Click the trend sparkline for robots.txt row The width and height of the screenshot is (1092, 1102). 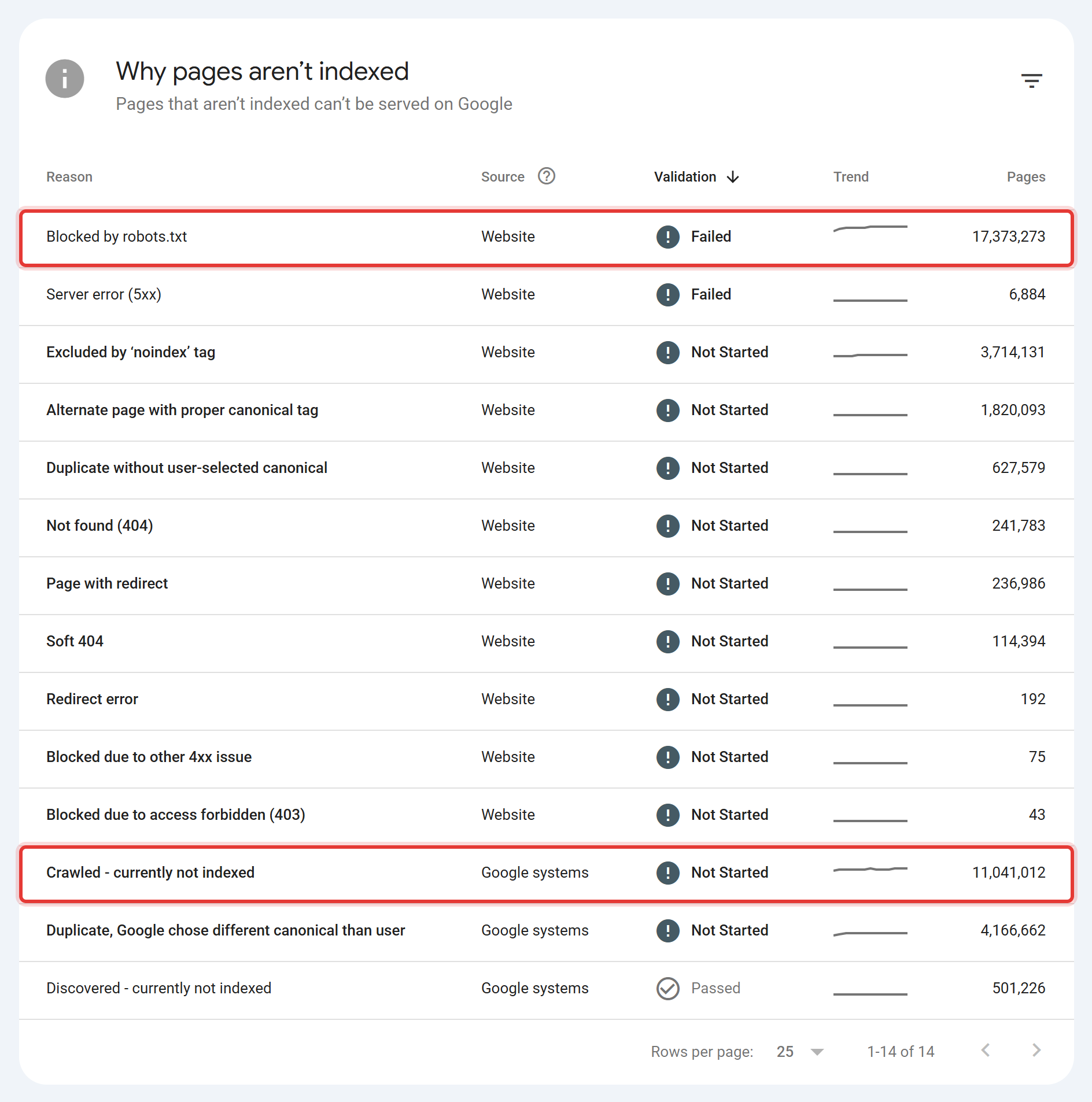point(870,228)
